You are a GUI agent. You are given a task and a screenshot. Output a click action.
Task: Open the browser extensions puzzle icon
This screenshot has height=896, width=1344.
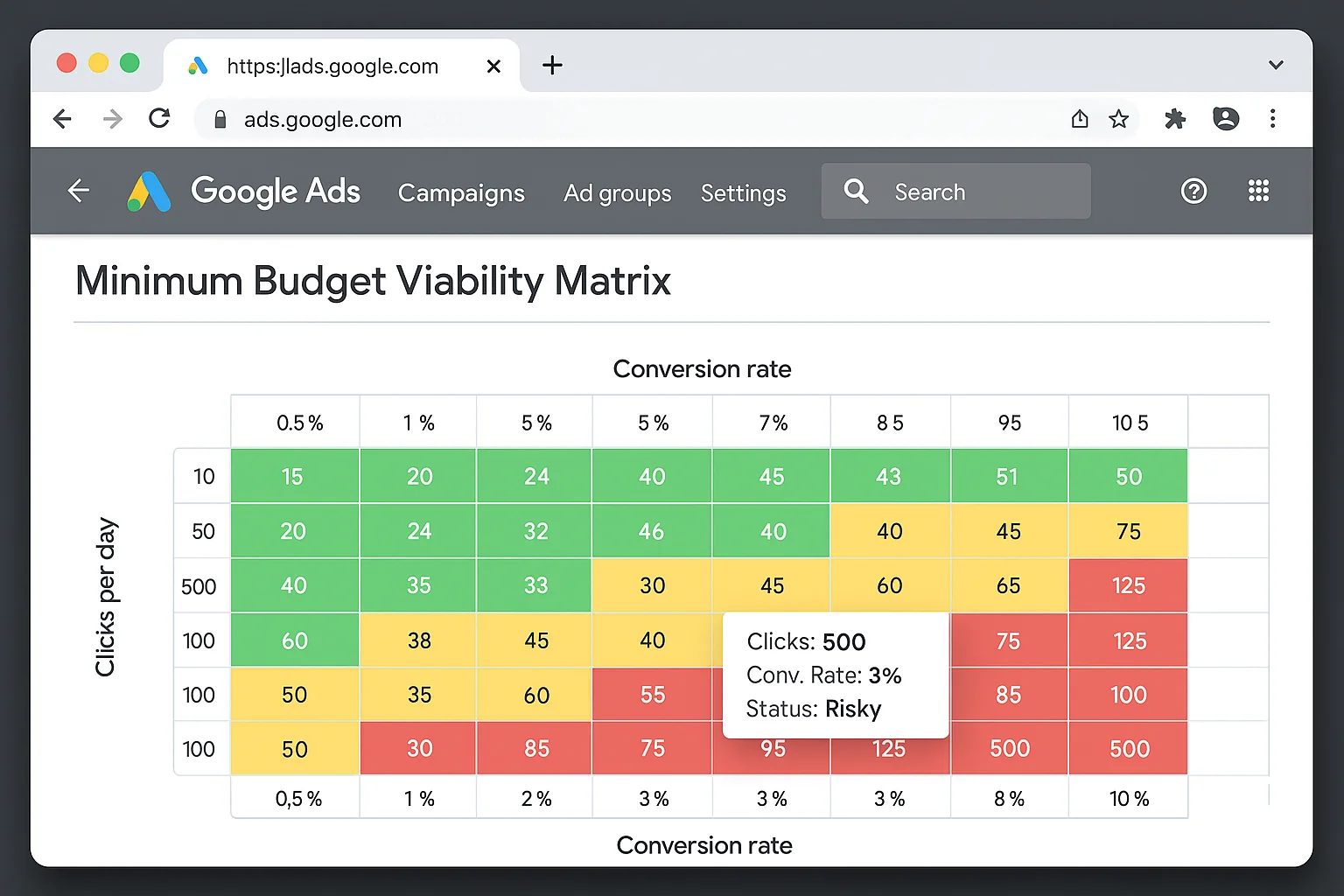pyautogui.click(x=1175, y=119)
